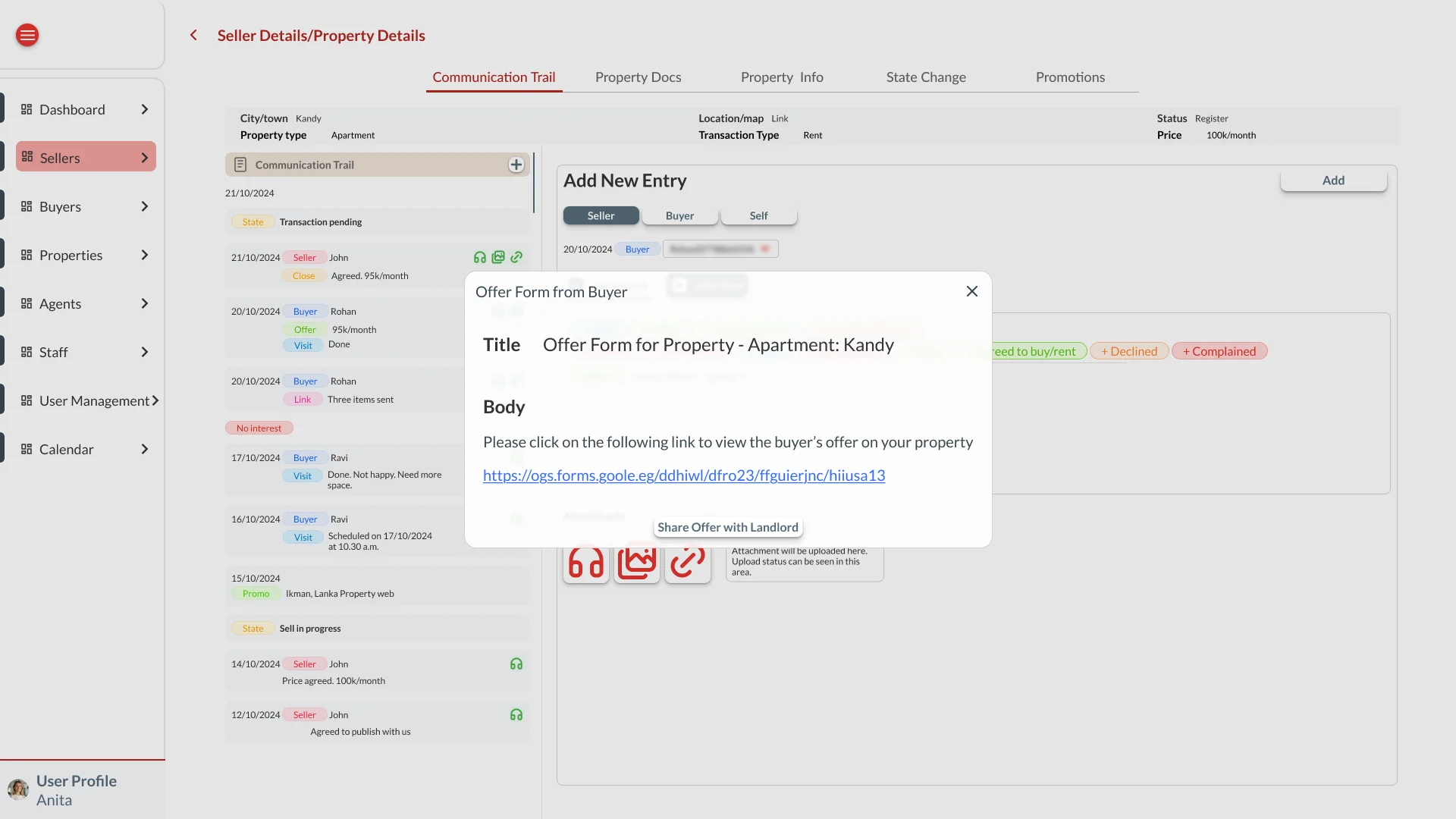This screenshot has height=819, width=1456.
Task: Select the Self option in Add New Entry
Action: (x=759, y=215)
